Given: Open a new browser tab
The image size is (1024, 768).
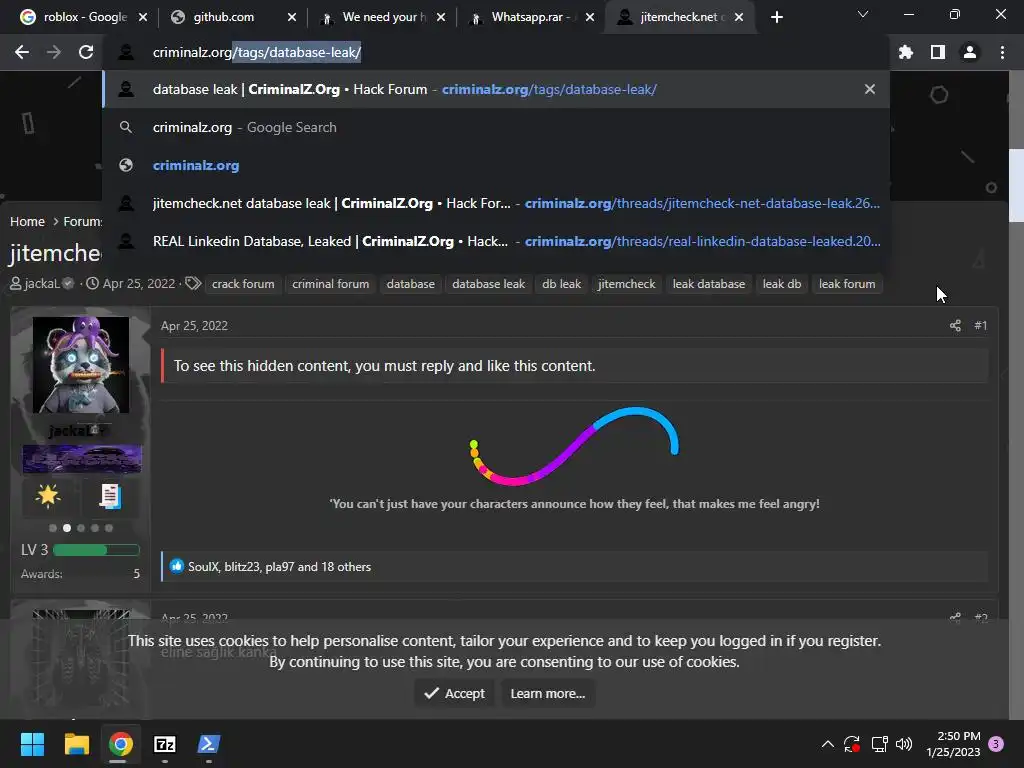Looking at the screenshot, I should (776, 17).
